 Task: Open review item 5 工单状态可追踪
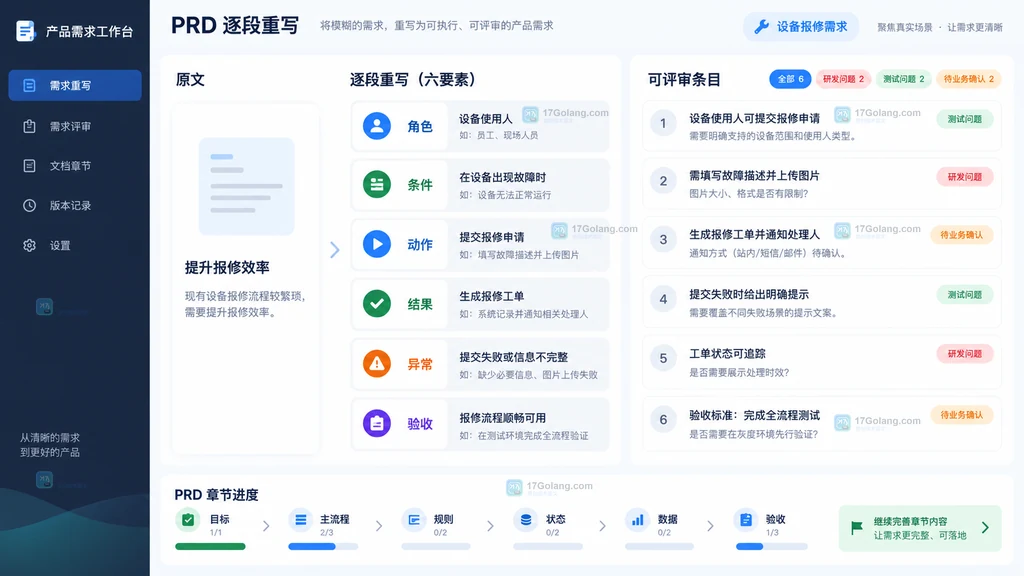[822, 362]
